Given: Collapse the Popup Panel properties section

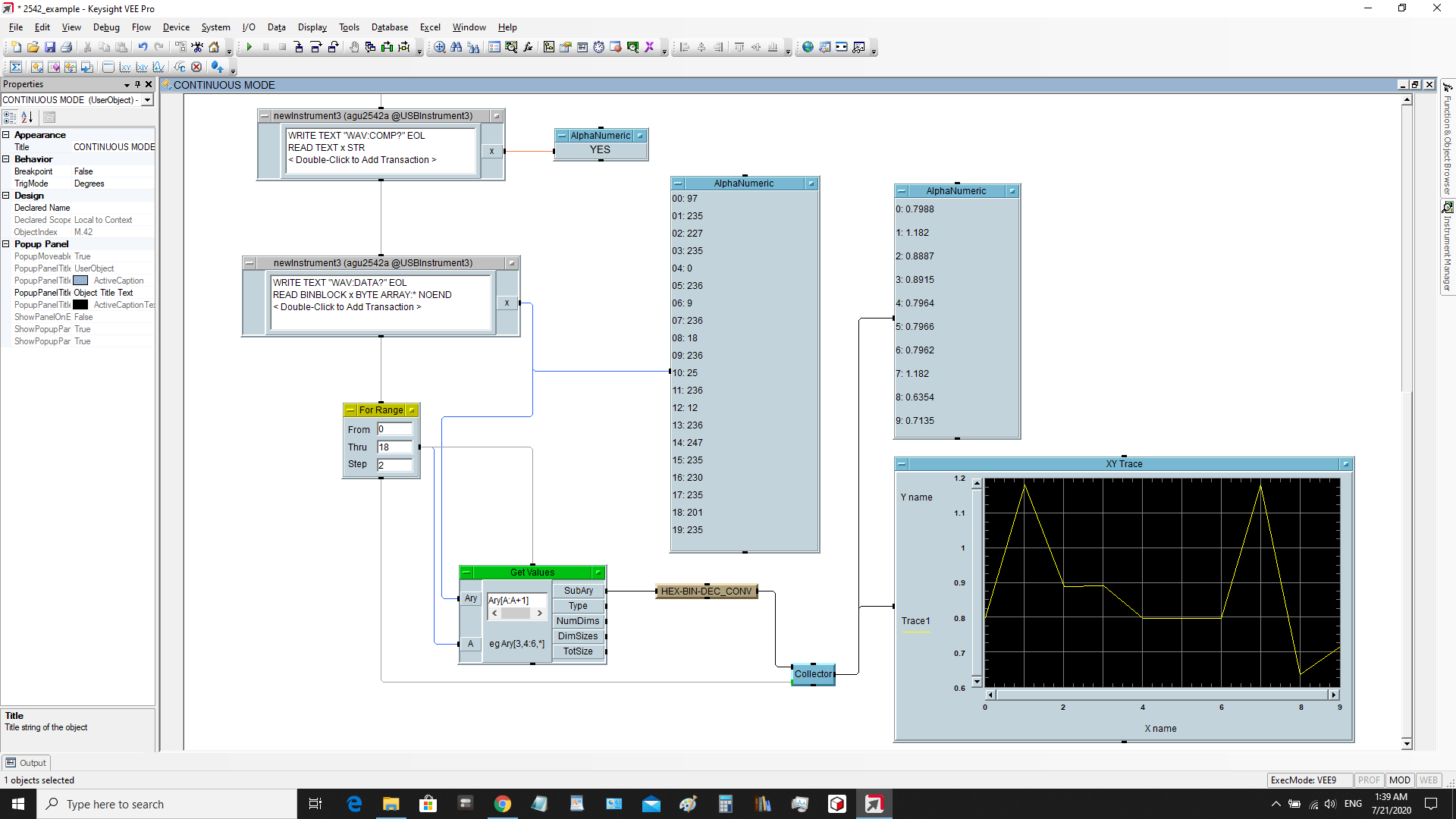Looking at the screenshot, I should 6,244.
